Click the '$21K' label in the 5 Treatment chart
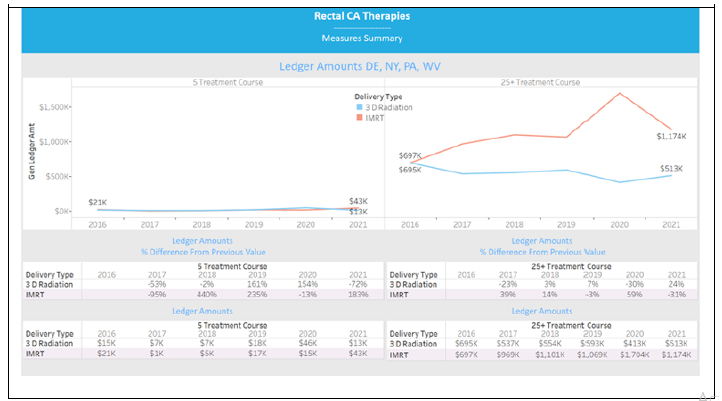Viewport: 722px width, 401px height. point(98,202)
